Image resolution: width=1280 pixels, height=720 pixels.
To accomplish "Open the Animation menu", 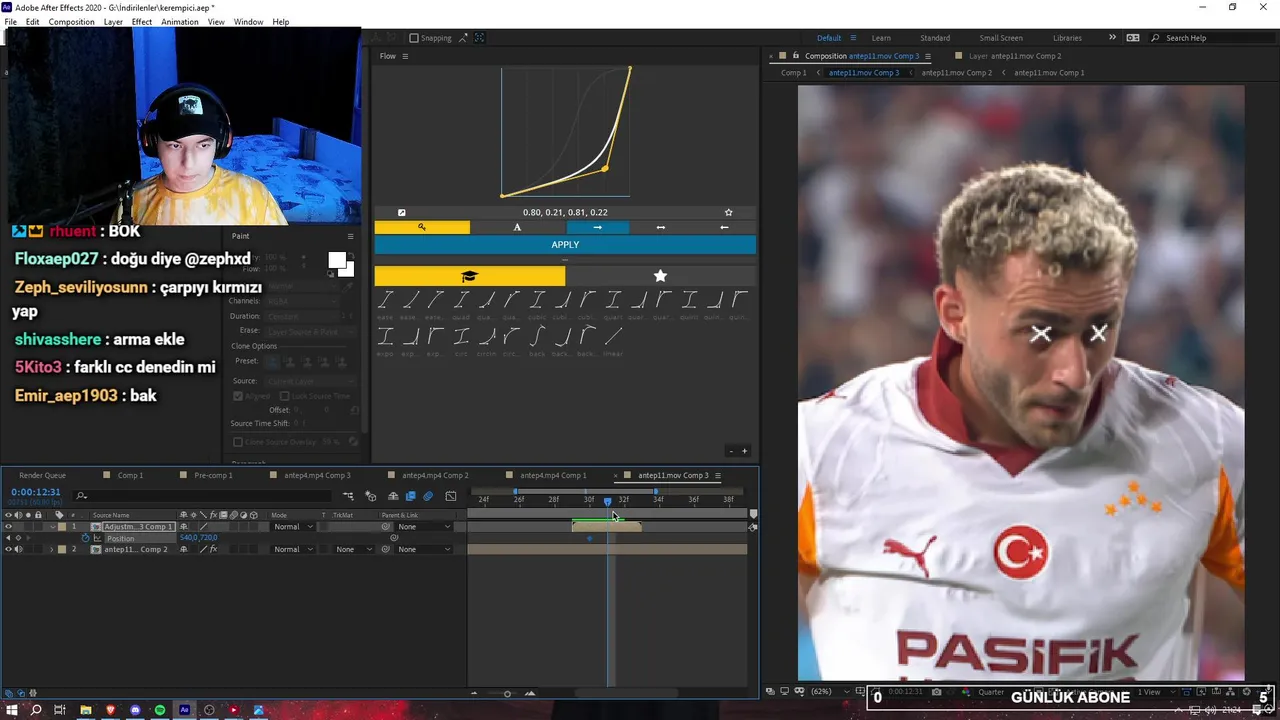I will [180, 22].
